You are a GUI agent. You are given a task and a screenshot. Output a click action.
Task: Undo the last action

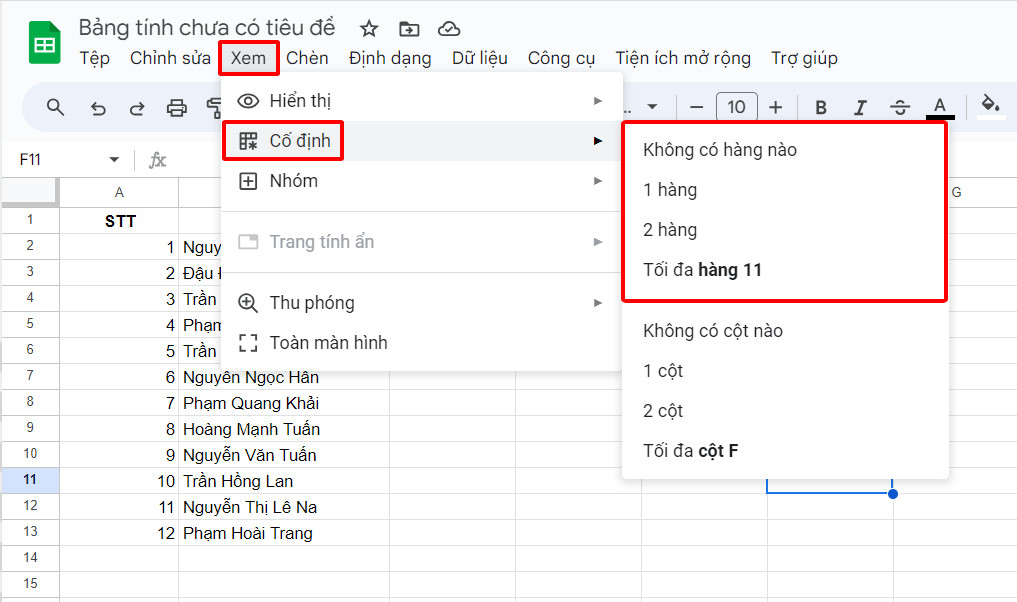coord(97,107)
